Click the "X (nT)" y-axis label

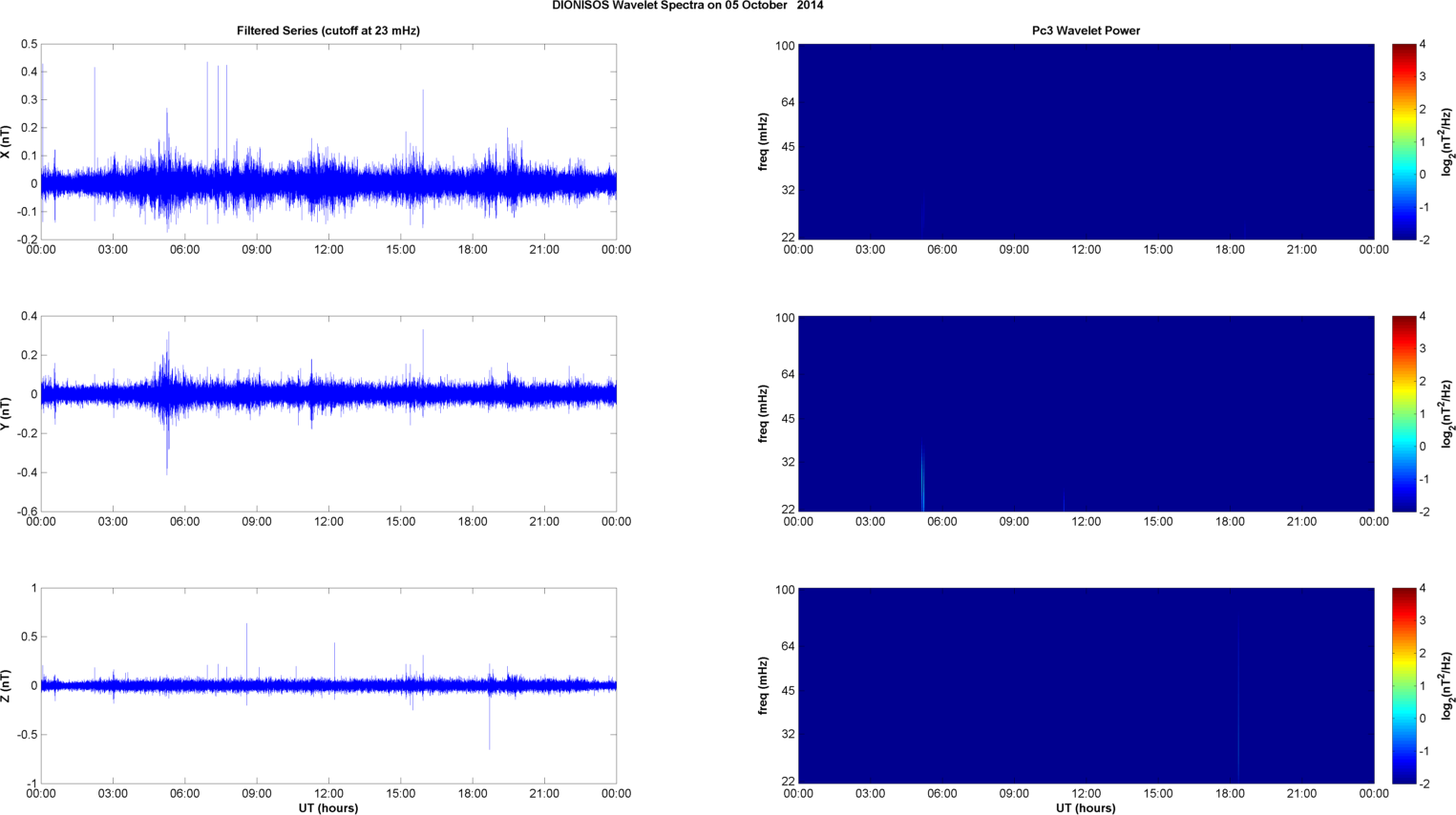pyautogui.click(x=7, y=142)
